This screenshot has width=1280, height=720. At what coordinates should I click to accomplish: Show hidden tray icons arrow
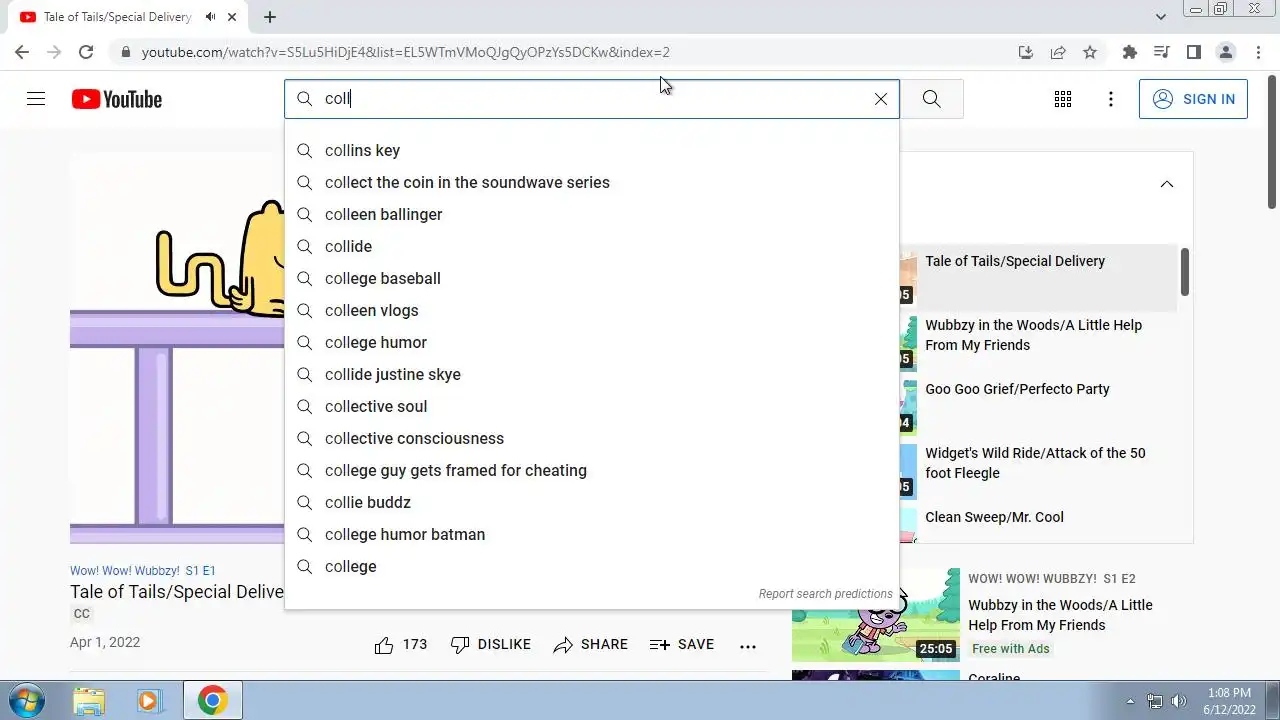pyautogui.click(x=1131, y=701)
